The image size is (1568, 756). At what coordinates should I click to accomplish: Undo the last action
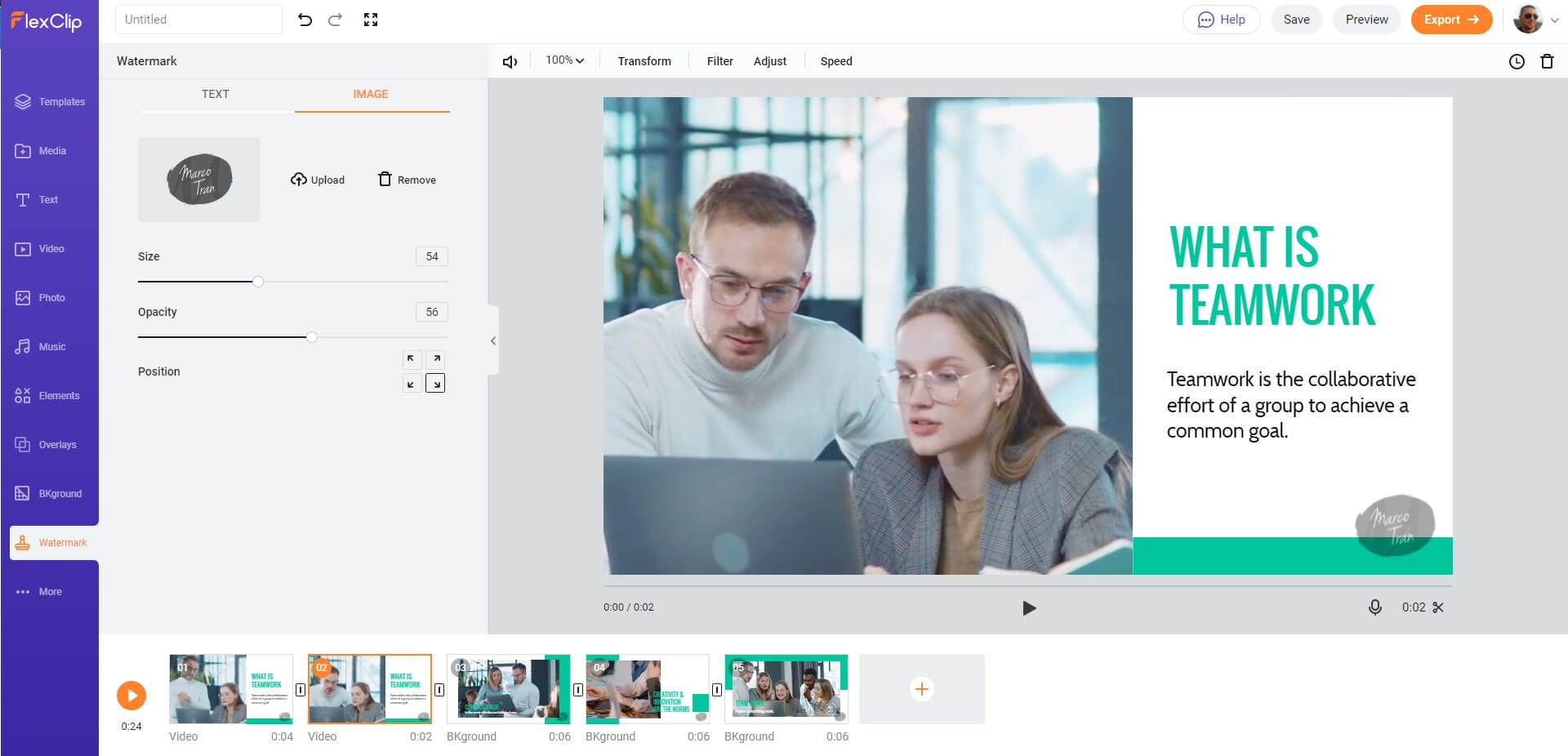[305, 20]
